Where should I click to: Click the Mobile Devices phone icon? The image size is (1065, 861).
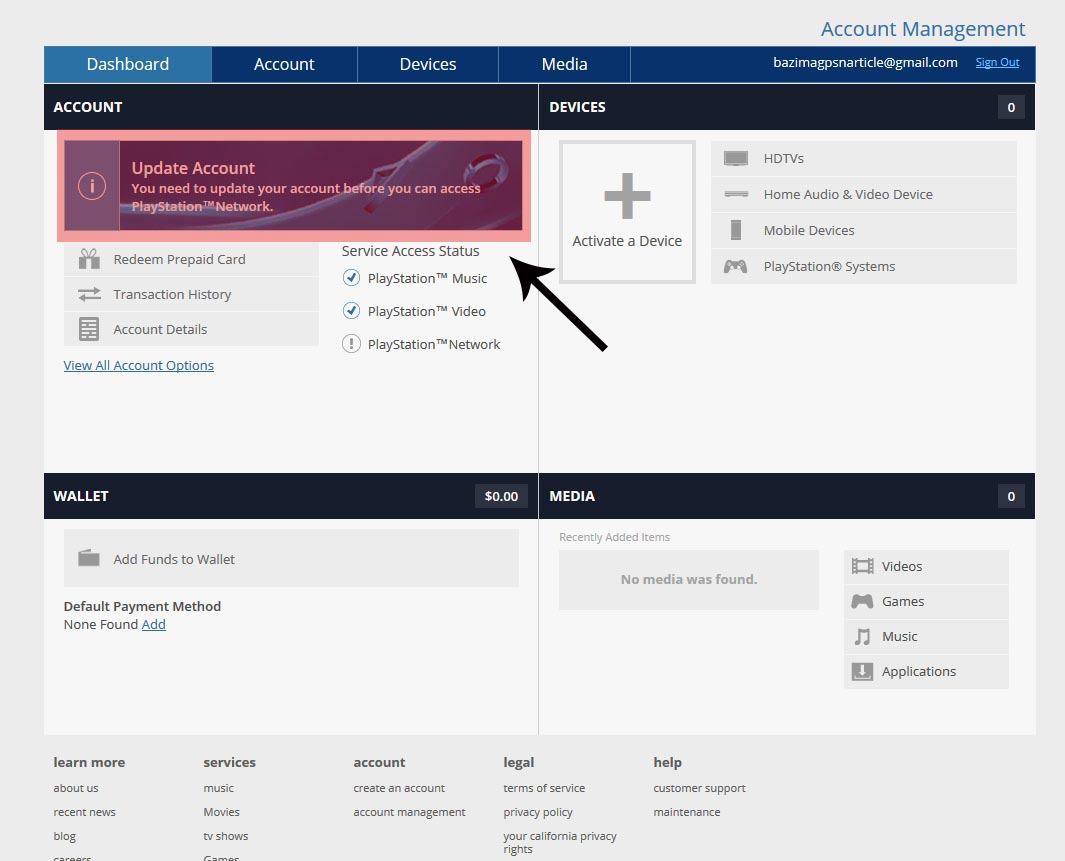point(736,230)
